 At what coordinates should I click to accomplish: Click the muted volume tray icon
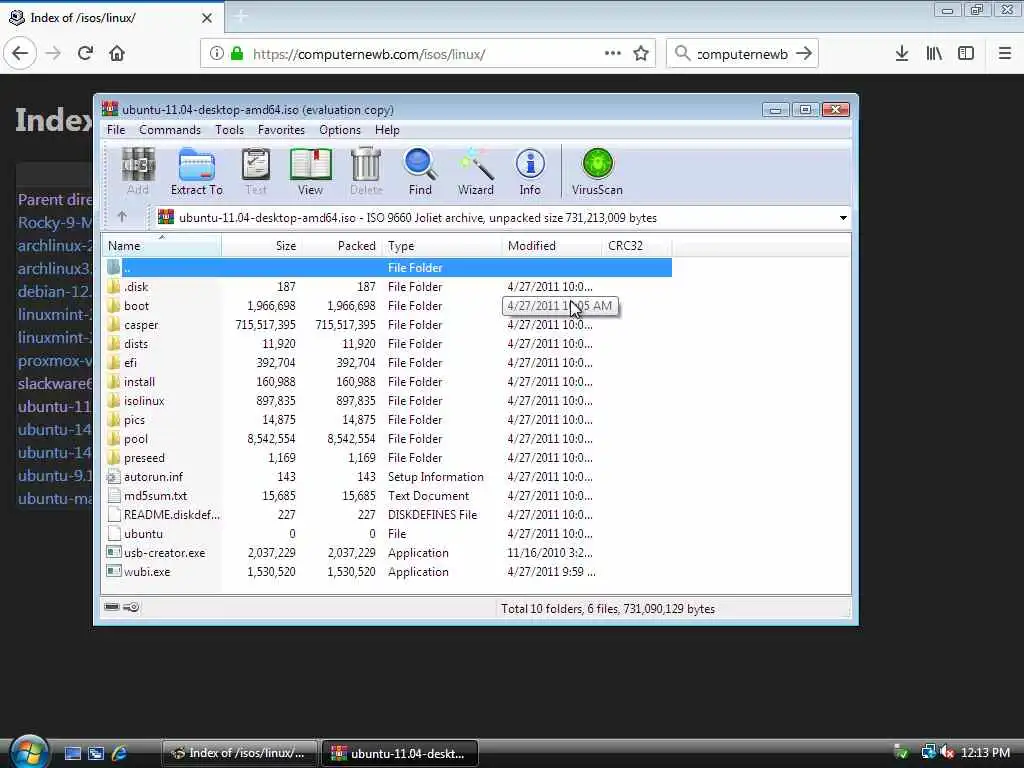point(948,753)
